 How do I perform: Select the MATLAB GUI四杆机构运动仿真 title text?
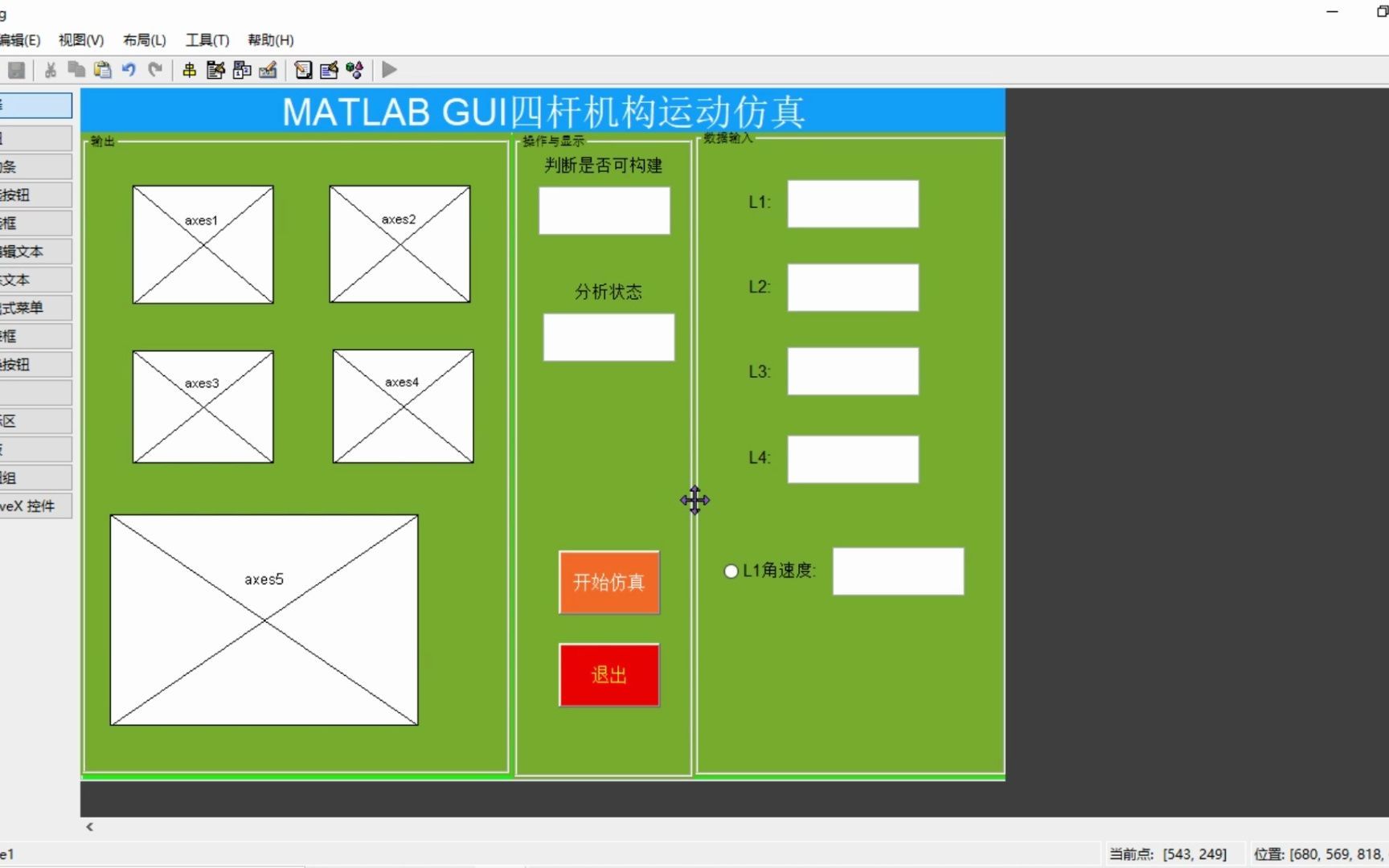click(543, 112)
